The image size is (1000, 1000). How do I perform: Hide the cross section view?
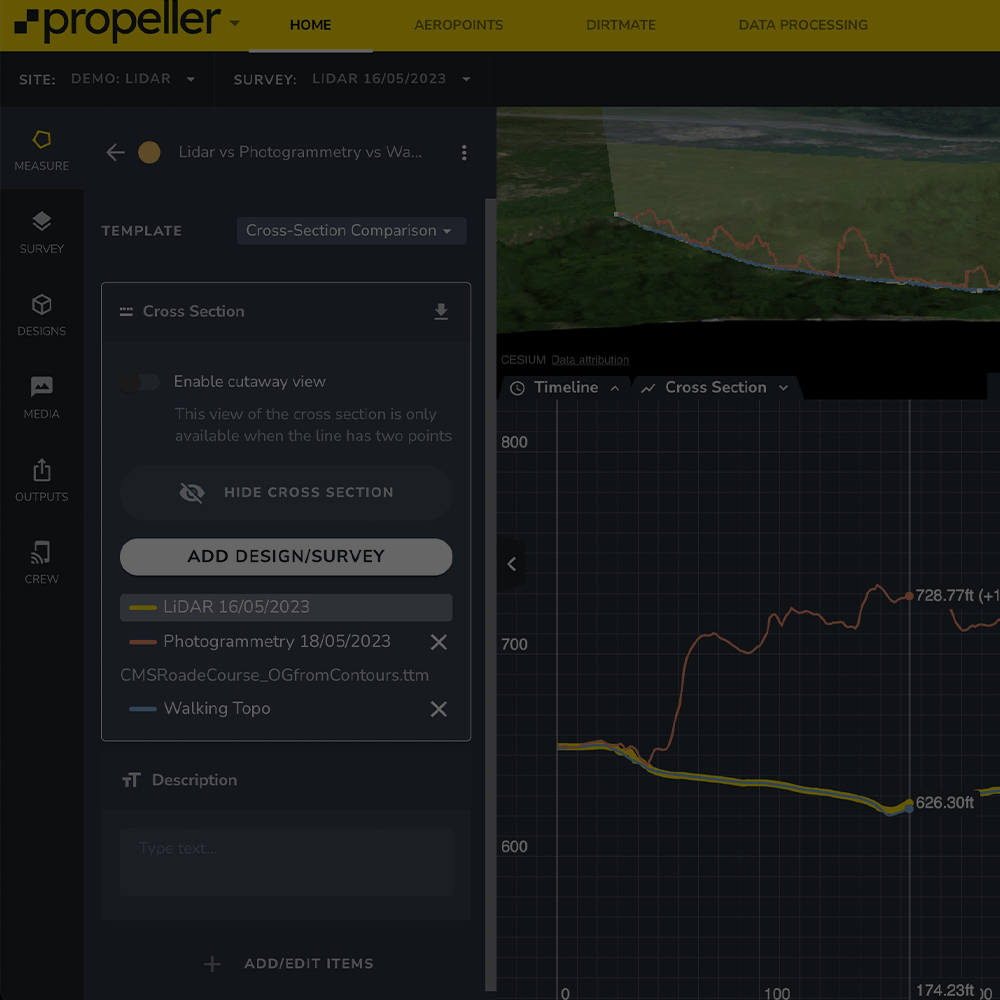(286, 492)
